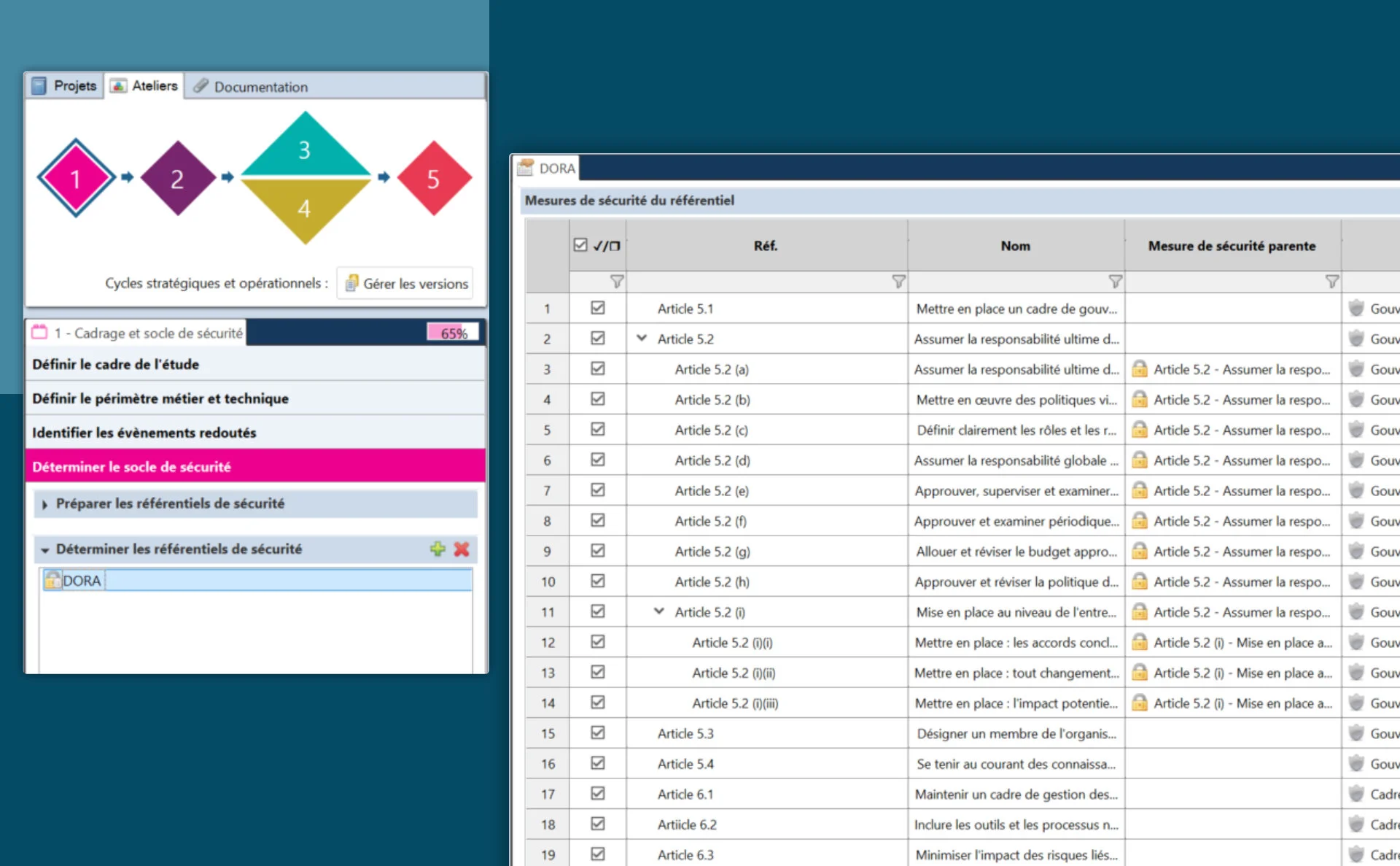Uncheck the Article 5.1 row checkbox
The image size is (1400, 866).
(598, 308)
